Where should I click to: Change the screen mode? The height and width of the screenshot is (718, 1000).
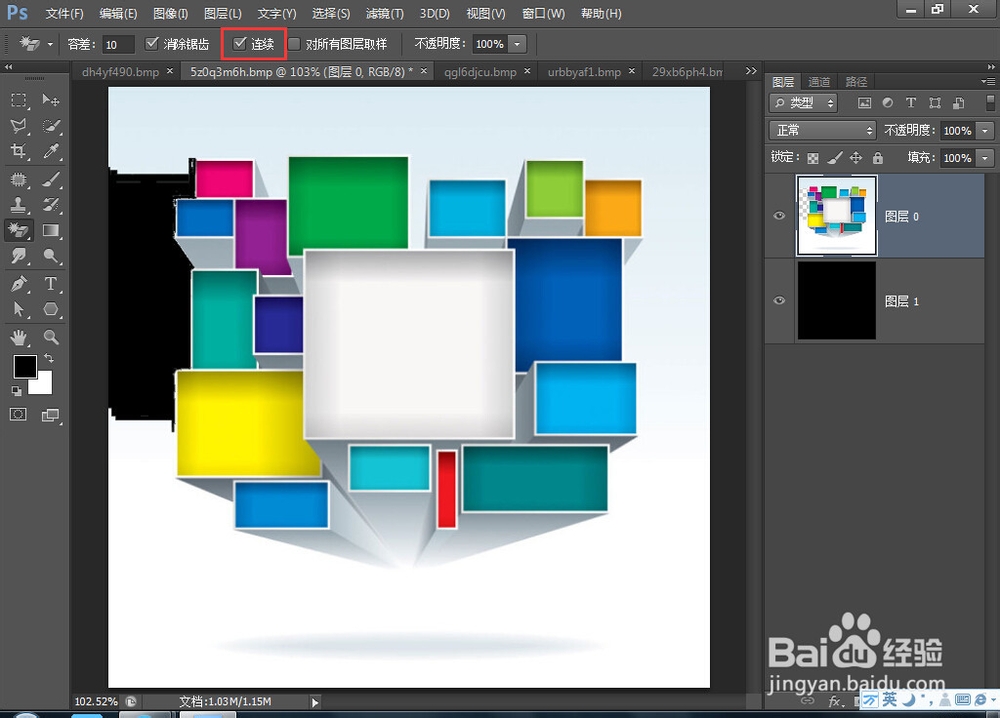50,416
